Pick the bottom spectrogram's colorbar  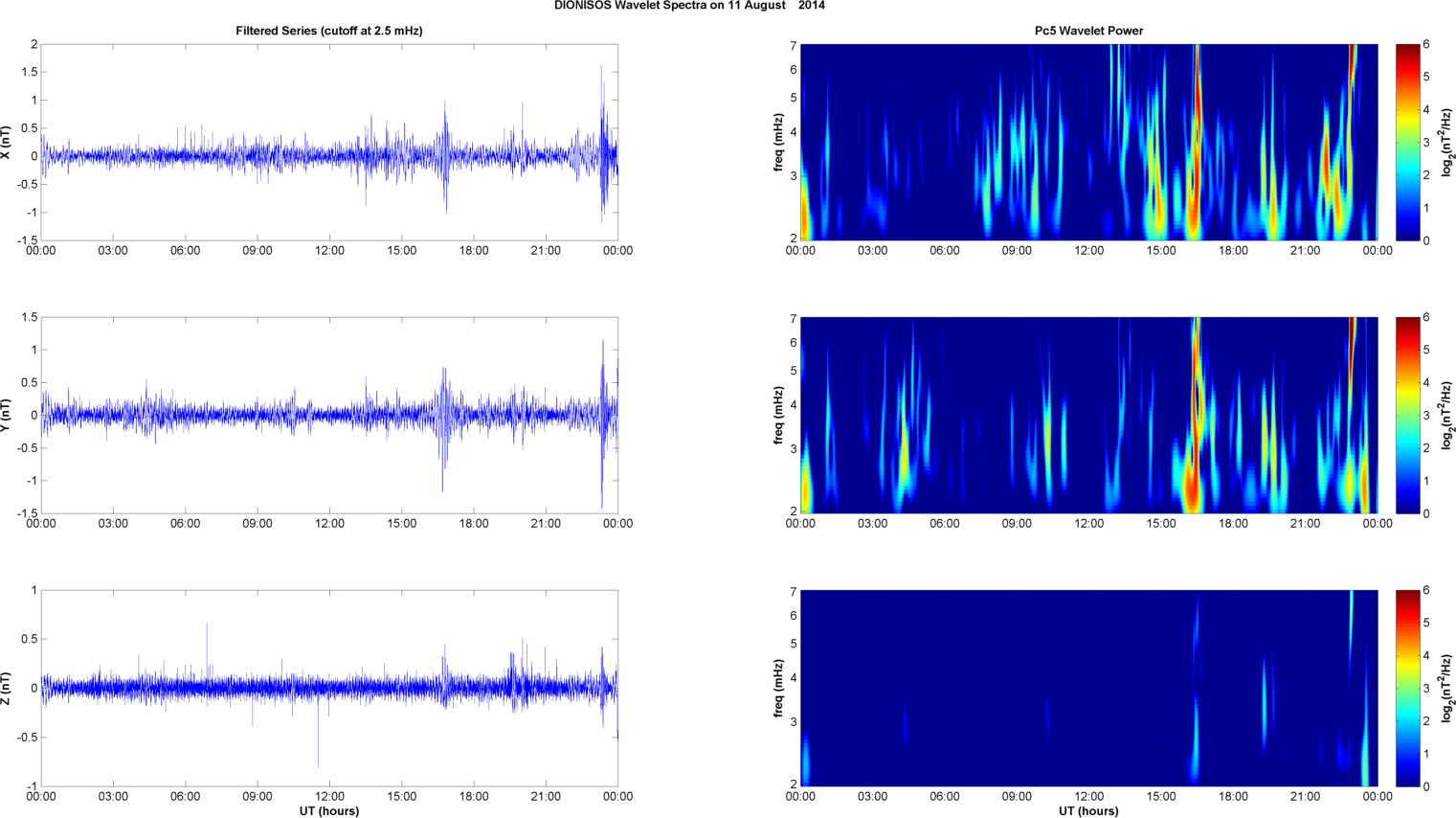[x=1407, y=688]
